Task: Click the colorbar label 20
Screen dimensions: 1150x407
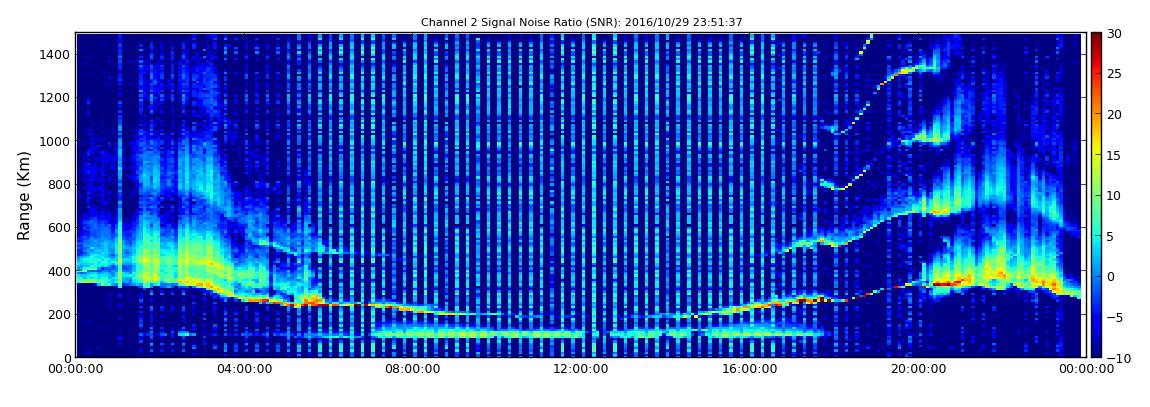Action: tap(1113, 114)
